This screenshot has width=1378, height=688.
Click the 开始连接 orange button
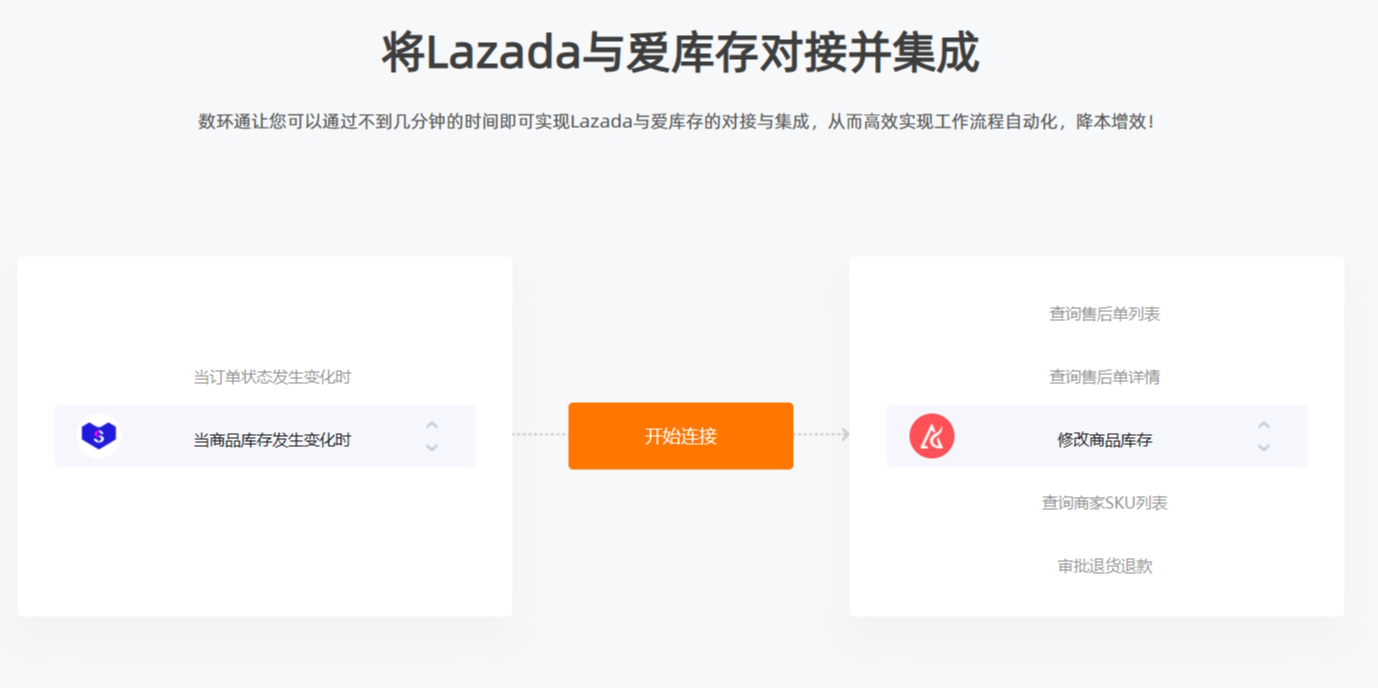(x=681, y=436)
